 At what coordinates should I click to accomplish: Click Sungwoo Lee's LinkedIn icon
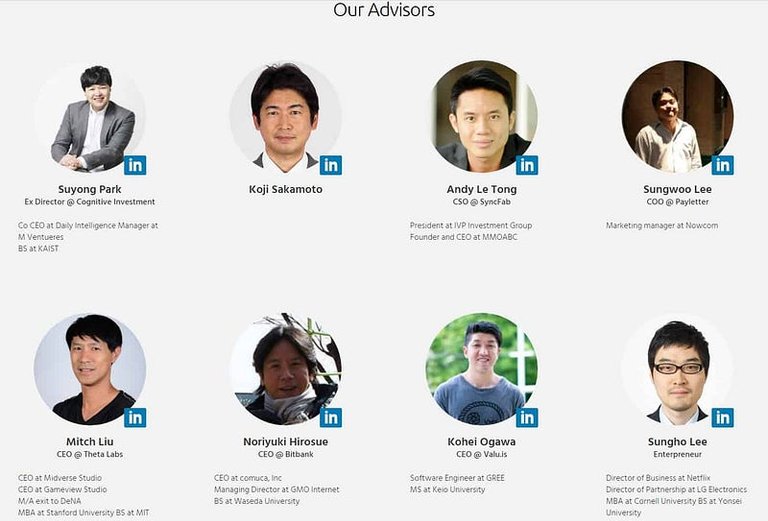723,165
